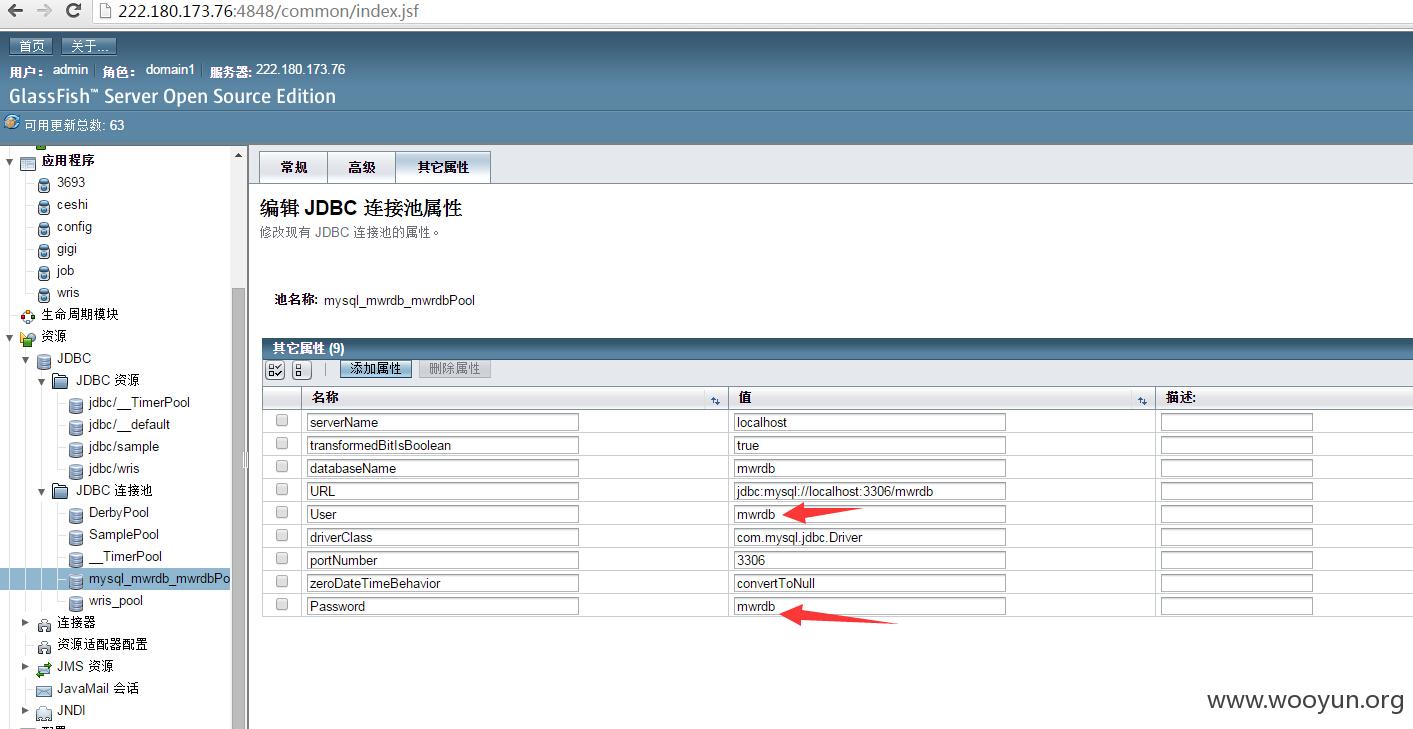
Task: Check the Password row checkbox
Action: [282, 605]
